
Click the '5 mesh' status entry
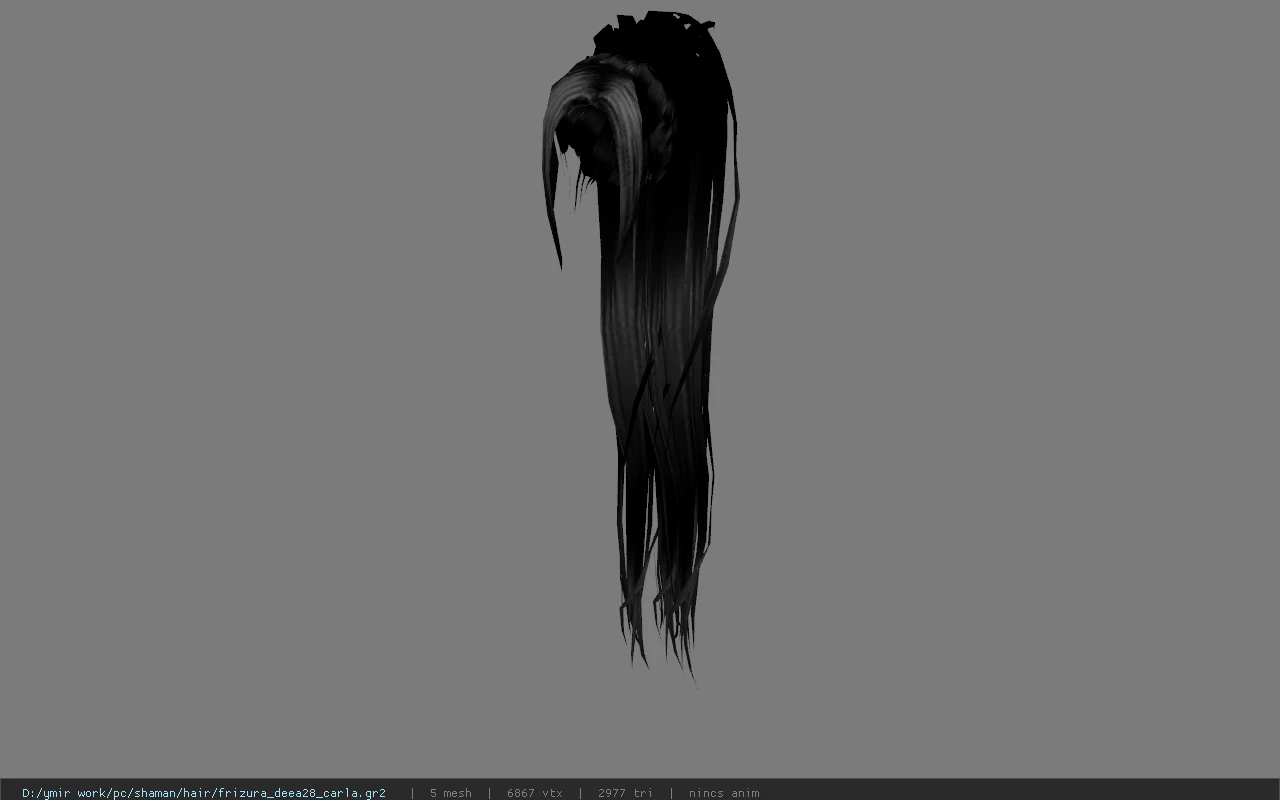coord(451,793)
